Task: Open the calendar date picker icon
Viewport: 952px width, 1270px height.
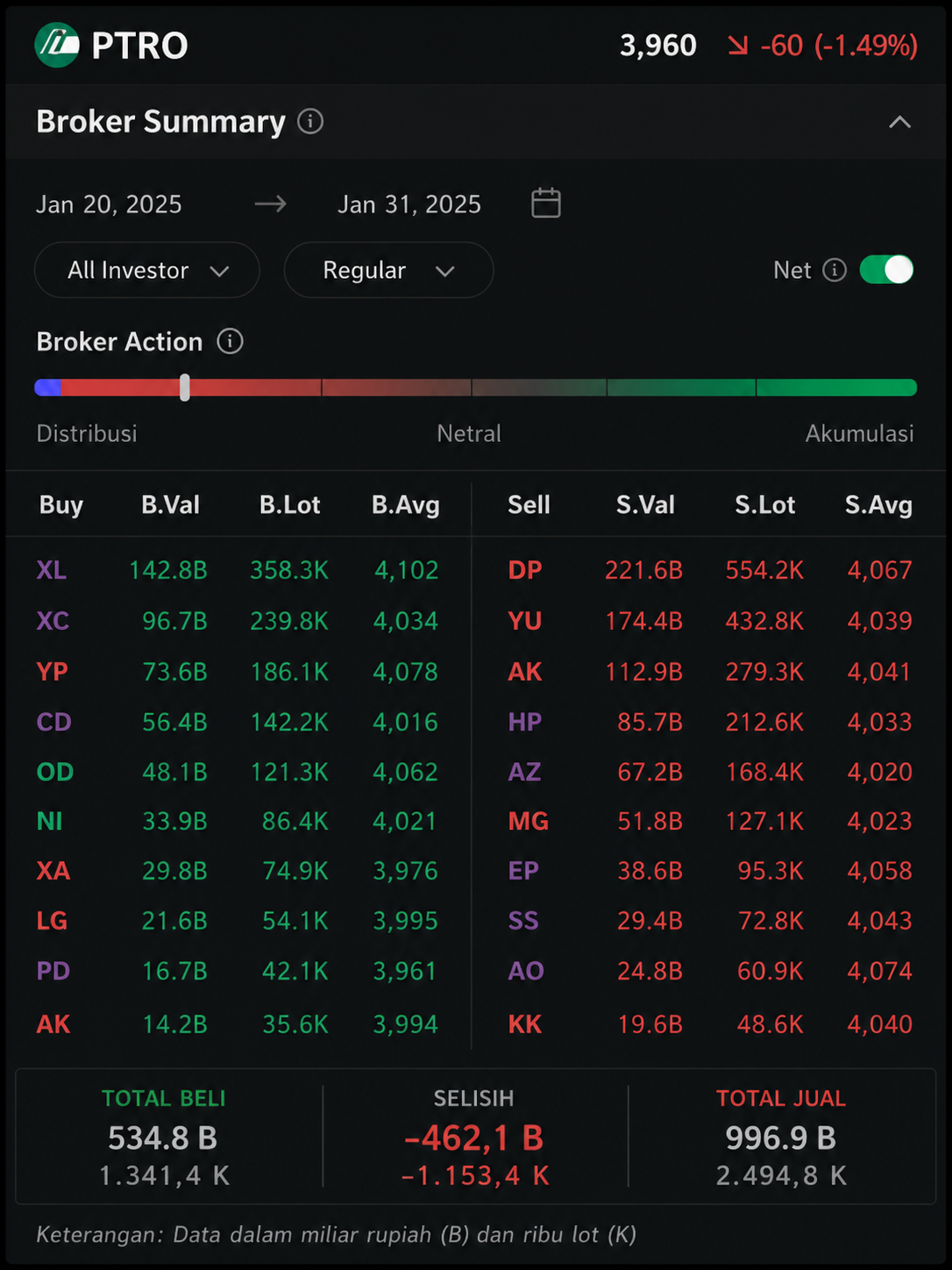Action: 546,203
